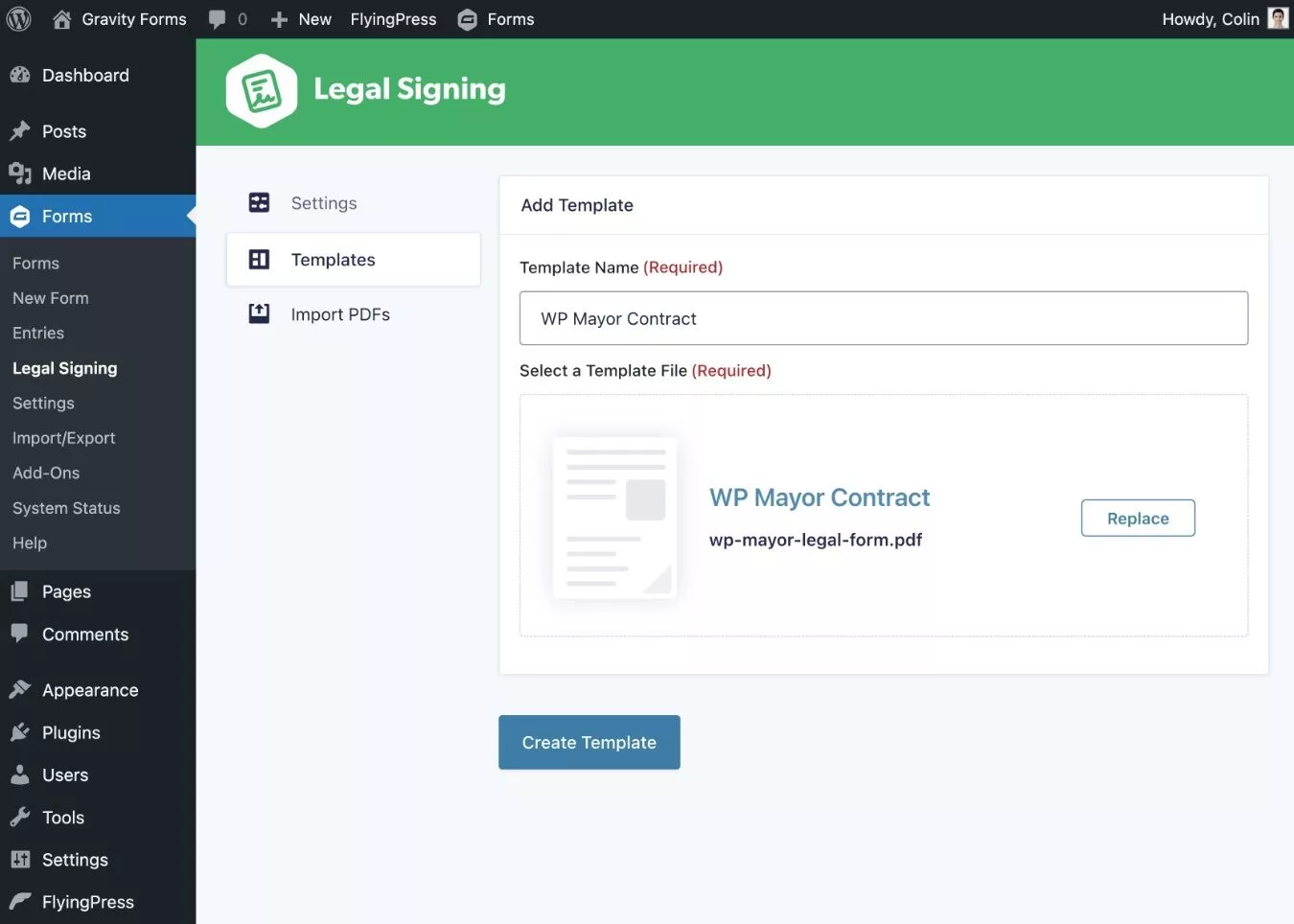
Task: Go to New Form in submenu
Action: click(x=51, y=298)
